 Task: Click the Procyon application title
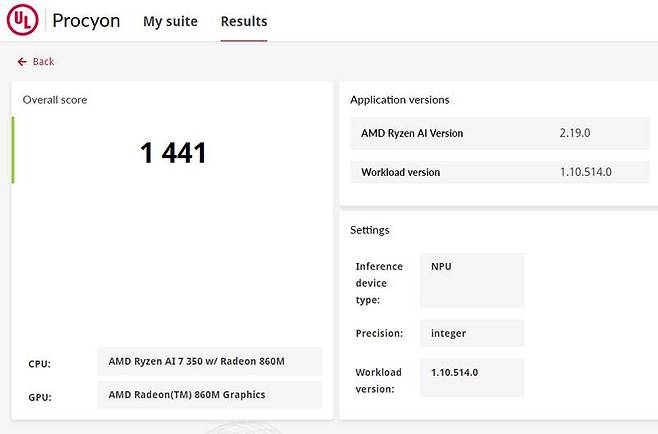(x=86, y=21)
